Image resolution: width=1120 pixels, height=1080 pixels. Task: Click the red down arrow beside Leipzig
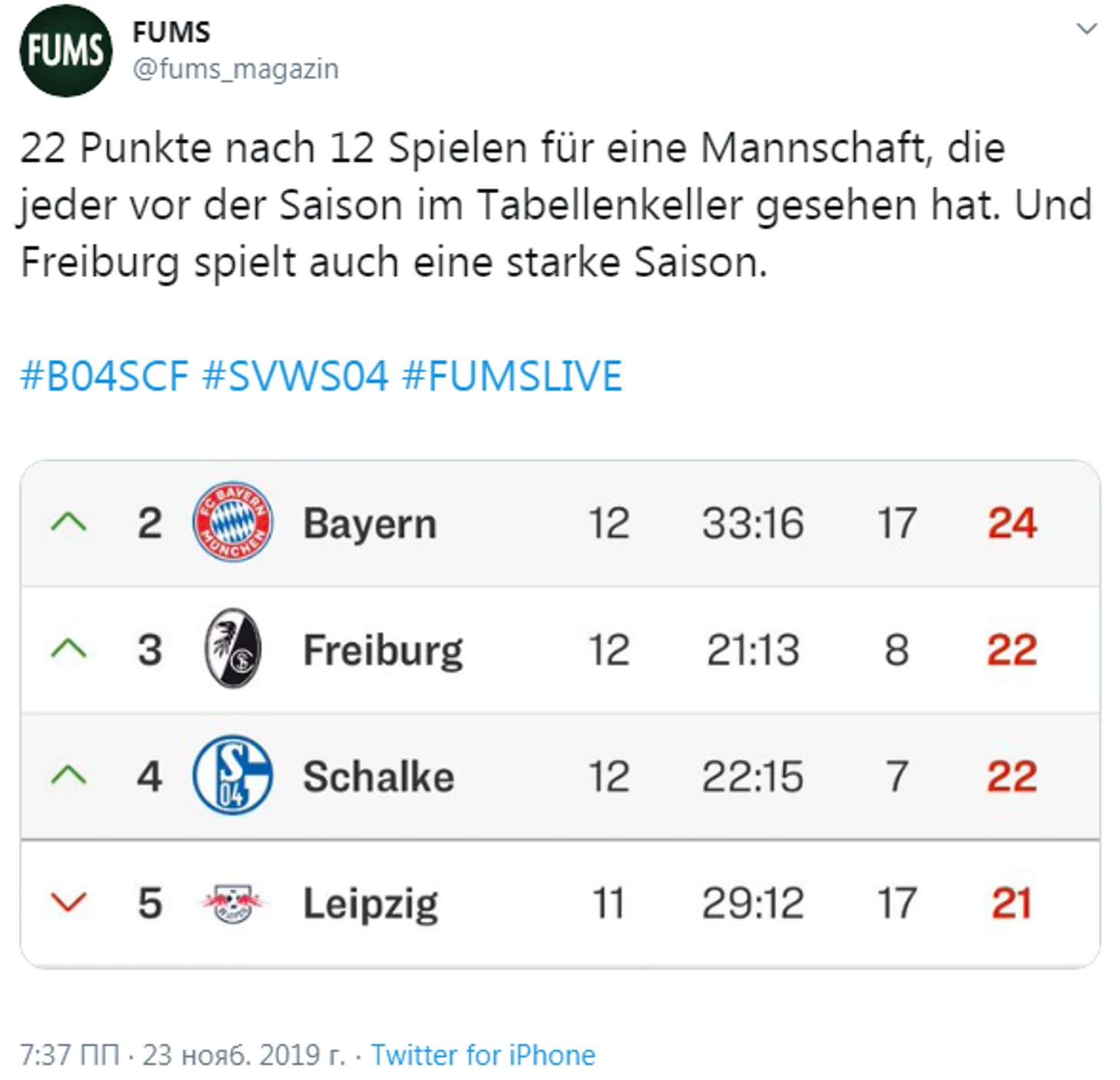[68, 902]
